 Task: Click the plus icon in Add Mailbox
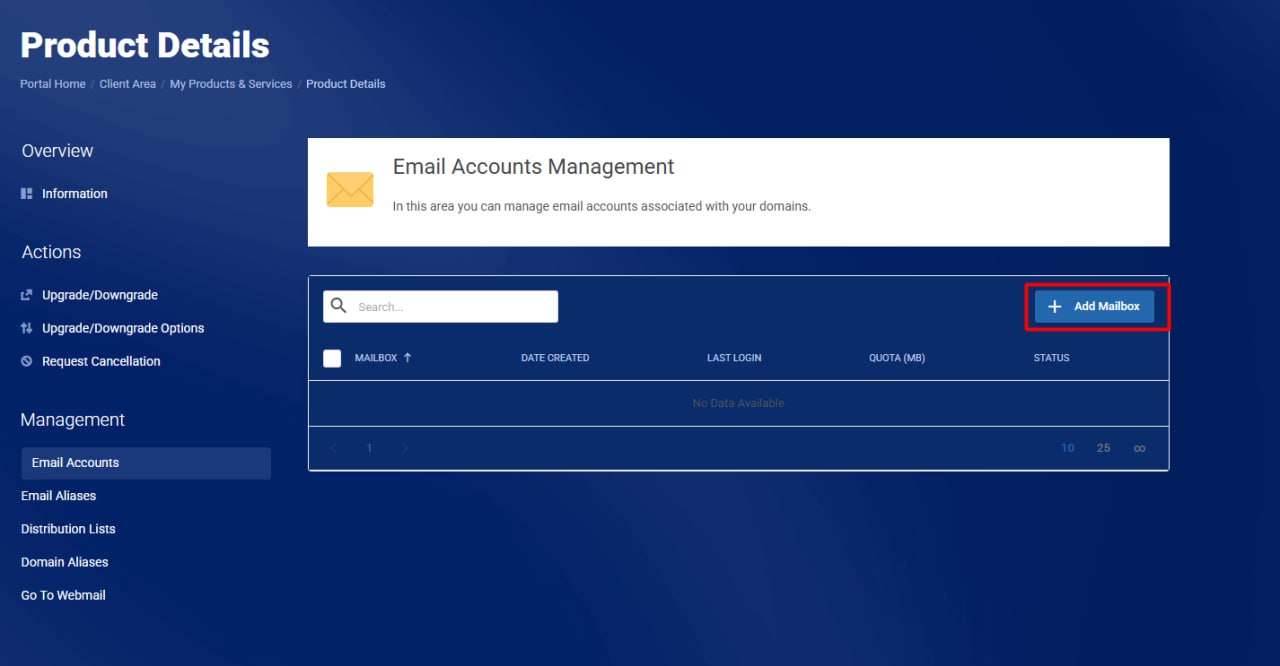(1054, 307)
